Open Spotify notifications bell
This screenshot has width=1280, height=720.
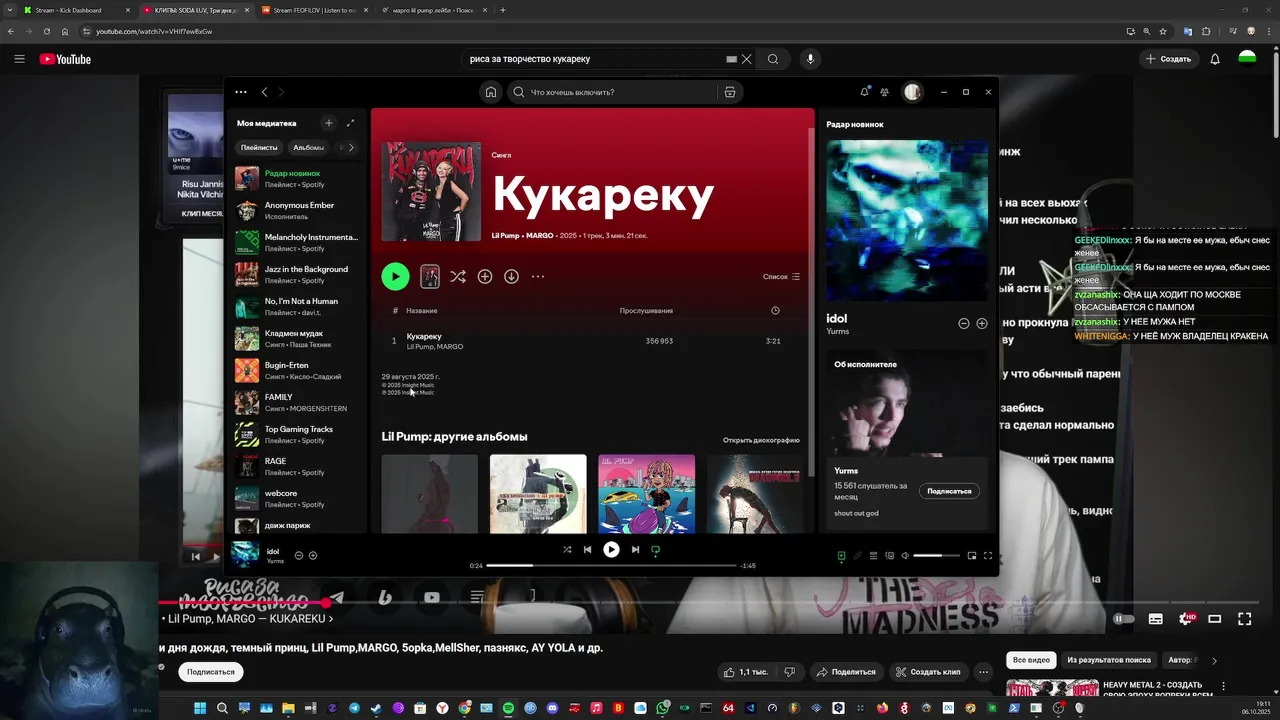(x=864, y=92)
